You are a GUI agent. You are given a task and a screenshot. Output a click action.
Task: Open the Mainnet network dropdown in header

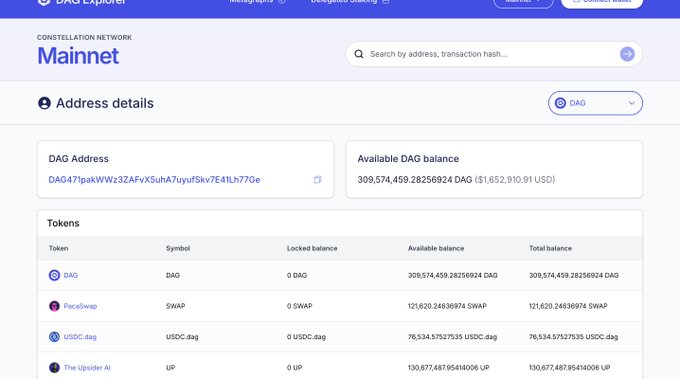(x=523, y=2)
